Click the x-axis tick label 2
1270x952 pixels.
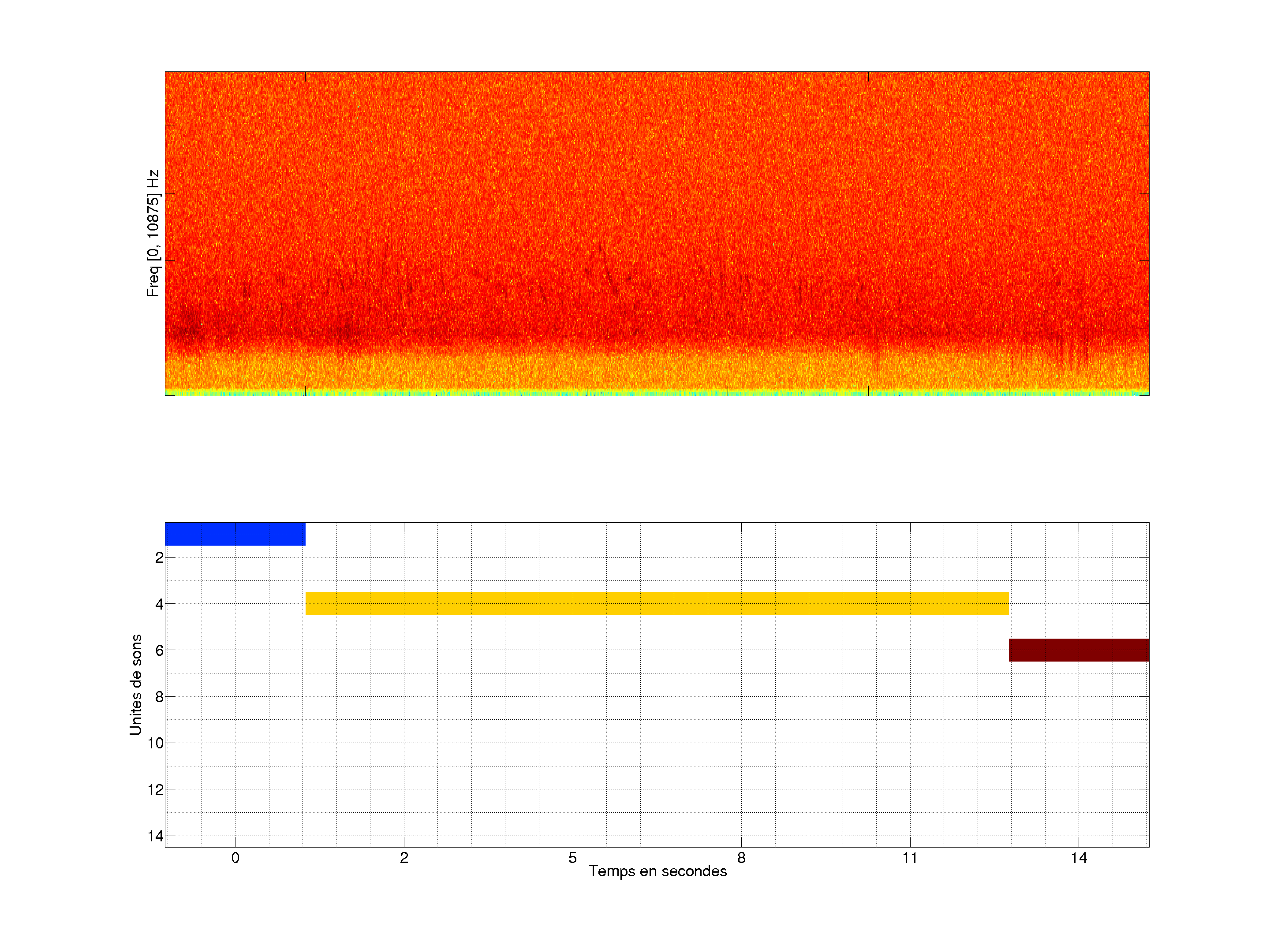point(403,858)
